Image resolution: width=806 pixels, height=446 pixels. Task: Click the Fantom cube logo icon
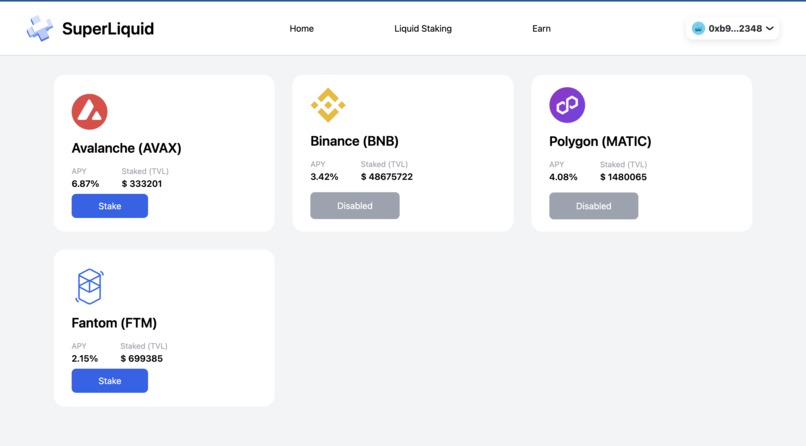[x=89, y=286]
